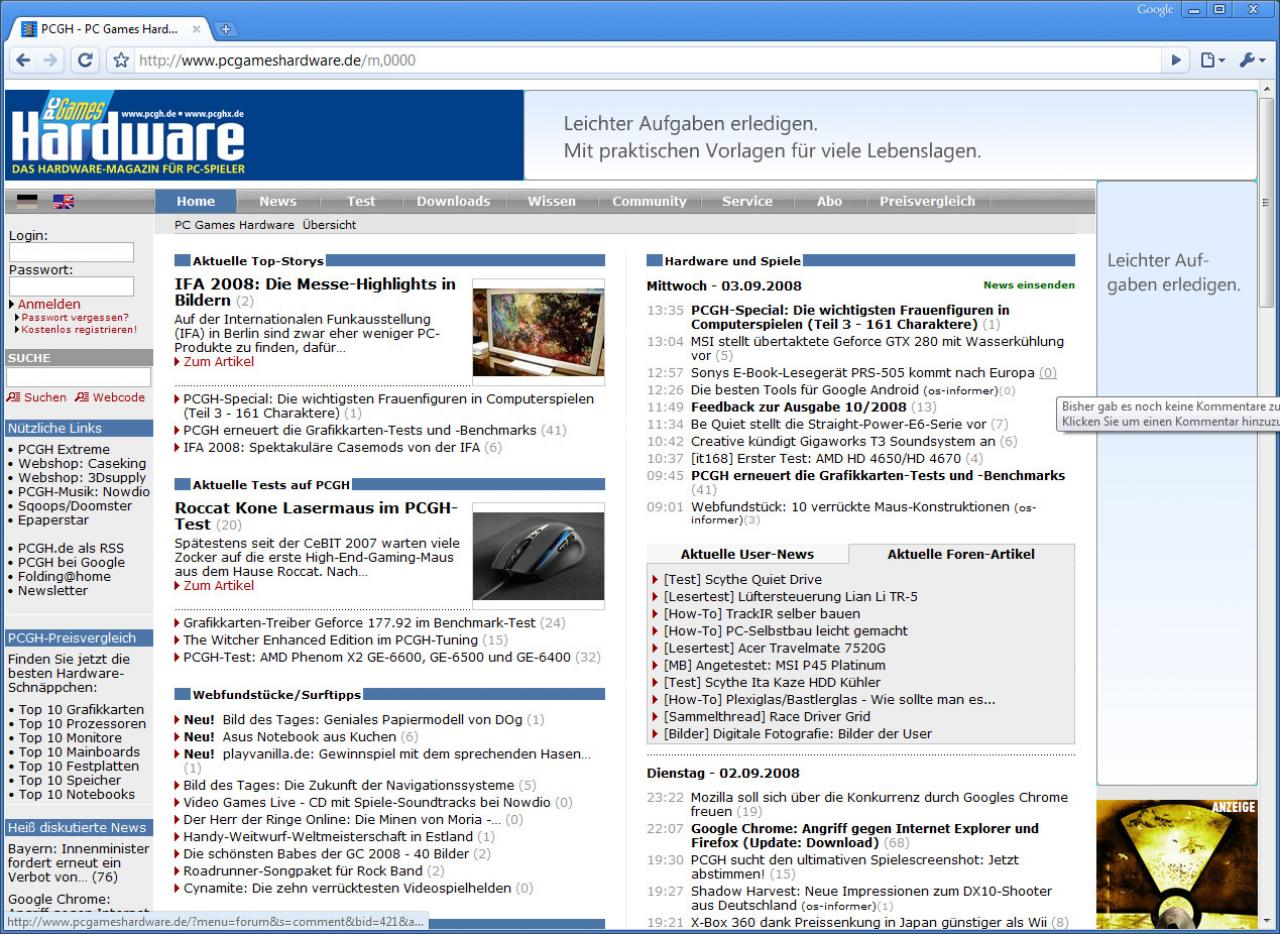Click the Login username field
Image resolution: width=1280 pixels, height=934 pixels.
click(71, 252)
